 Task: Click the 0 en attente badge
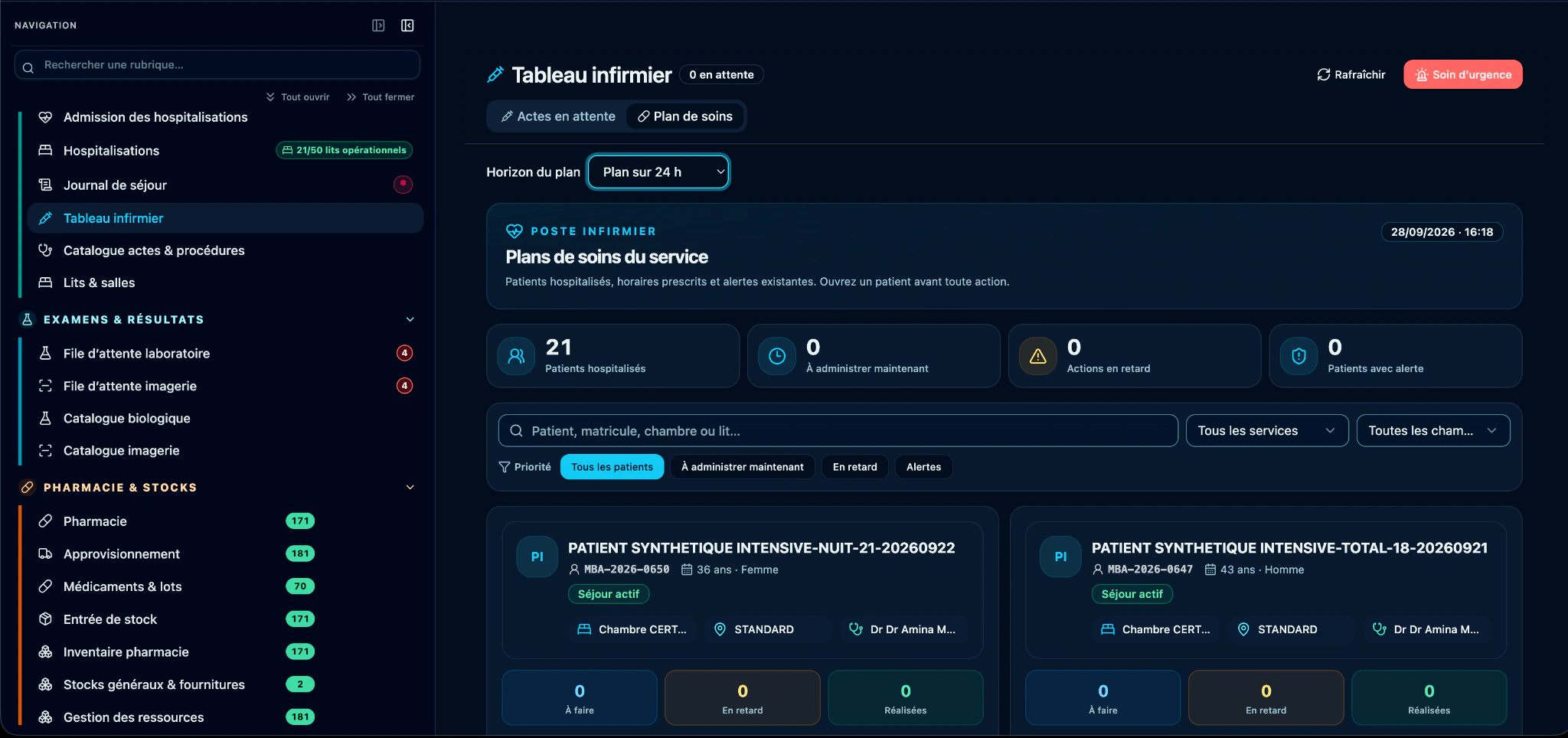[x=721, y=74]
